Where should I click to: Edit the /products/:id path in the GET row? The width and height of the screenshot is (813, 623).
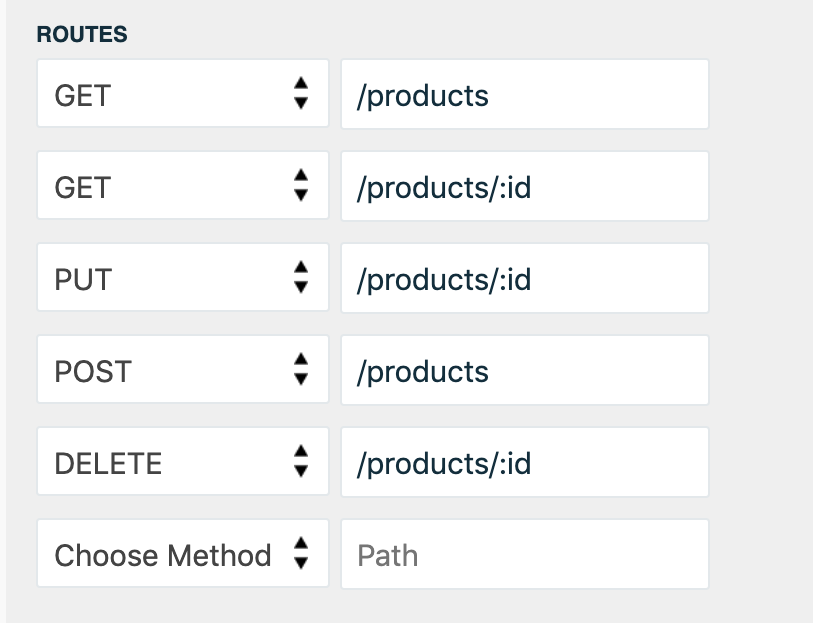tap(524, 187)
